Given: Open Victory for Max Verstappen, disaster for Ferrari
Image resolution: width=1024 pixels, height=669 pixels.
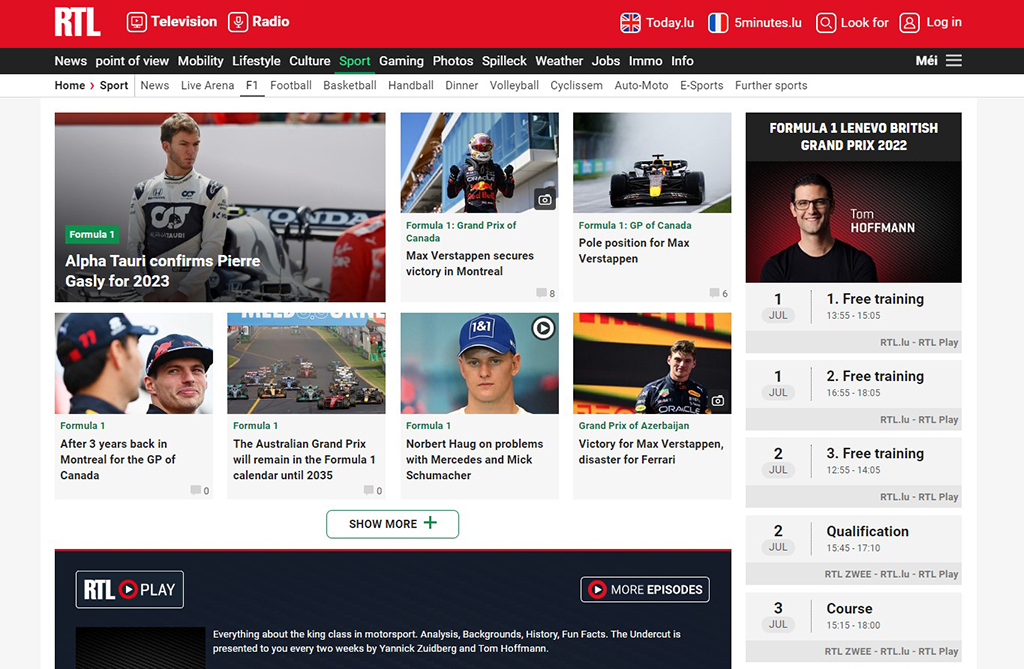Looking at the screenshot, I should (650, 451).
